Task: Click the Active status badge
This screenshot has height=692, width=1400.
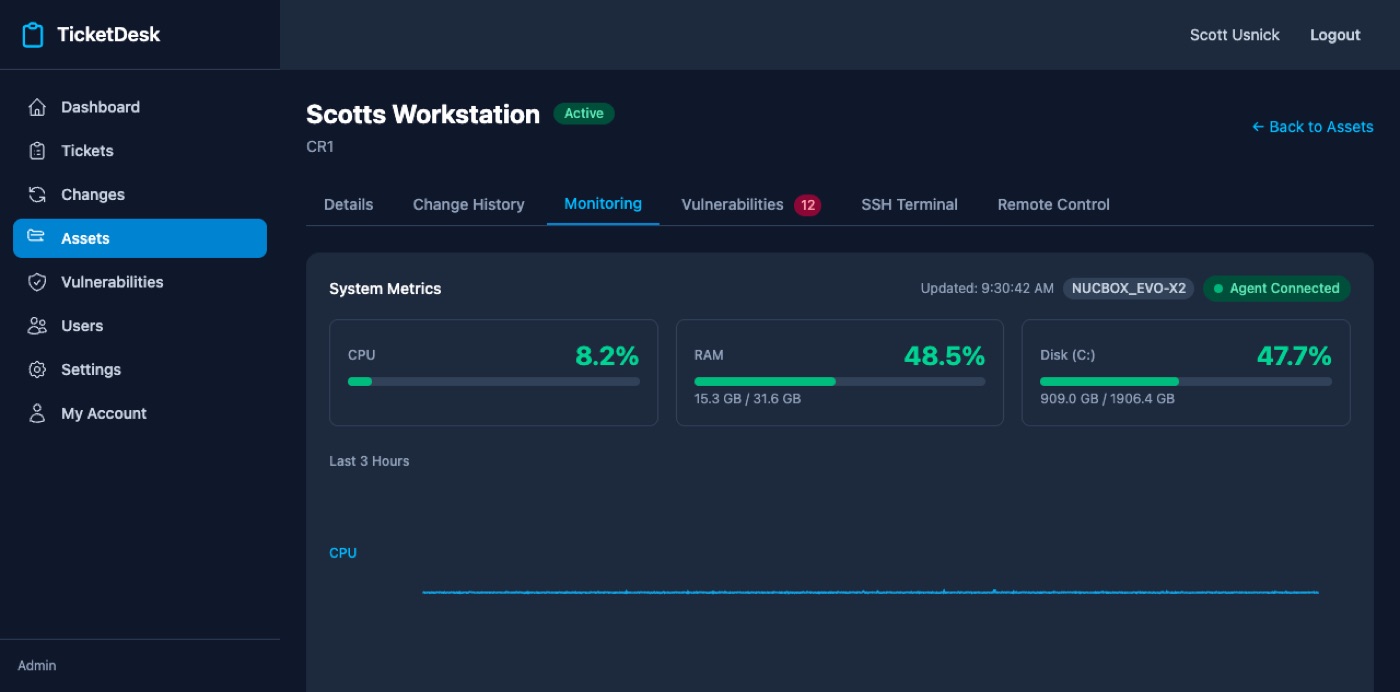Action: click(x=584, y=113)
